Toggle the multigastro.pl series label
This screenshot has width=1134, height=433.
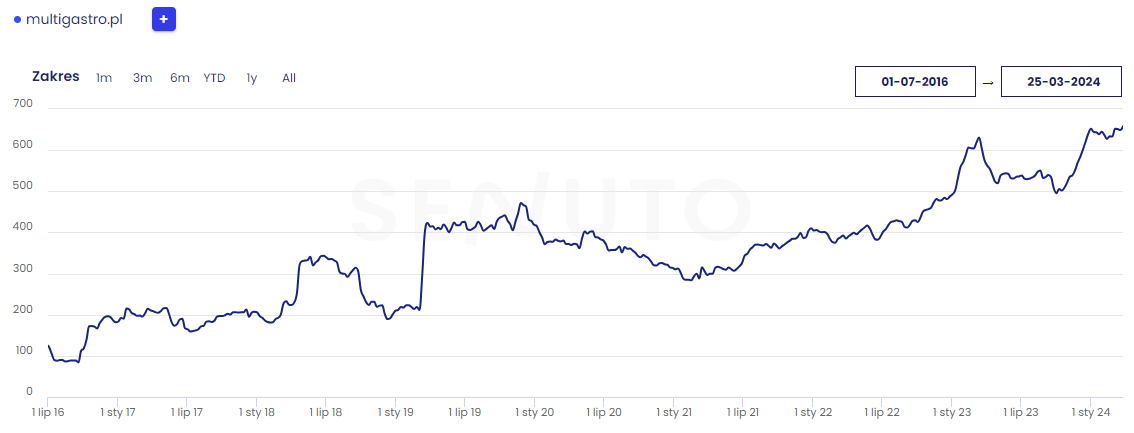point(74,20)
